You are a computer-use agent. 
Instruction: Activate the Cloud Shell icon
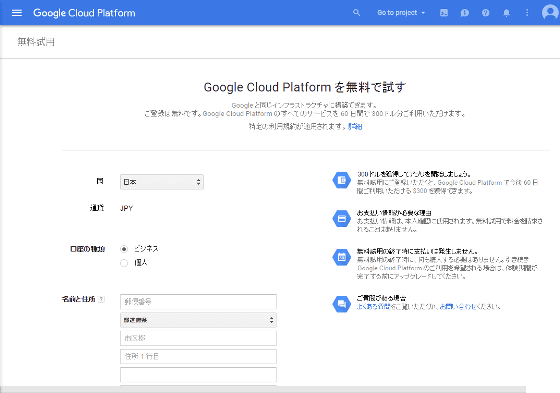pyautogui.click(x=444, y=13)
